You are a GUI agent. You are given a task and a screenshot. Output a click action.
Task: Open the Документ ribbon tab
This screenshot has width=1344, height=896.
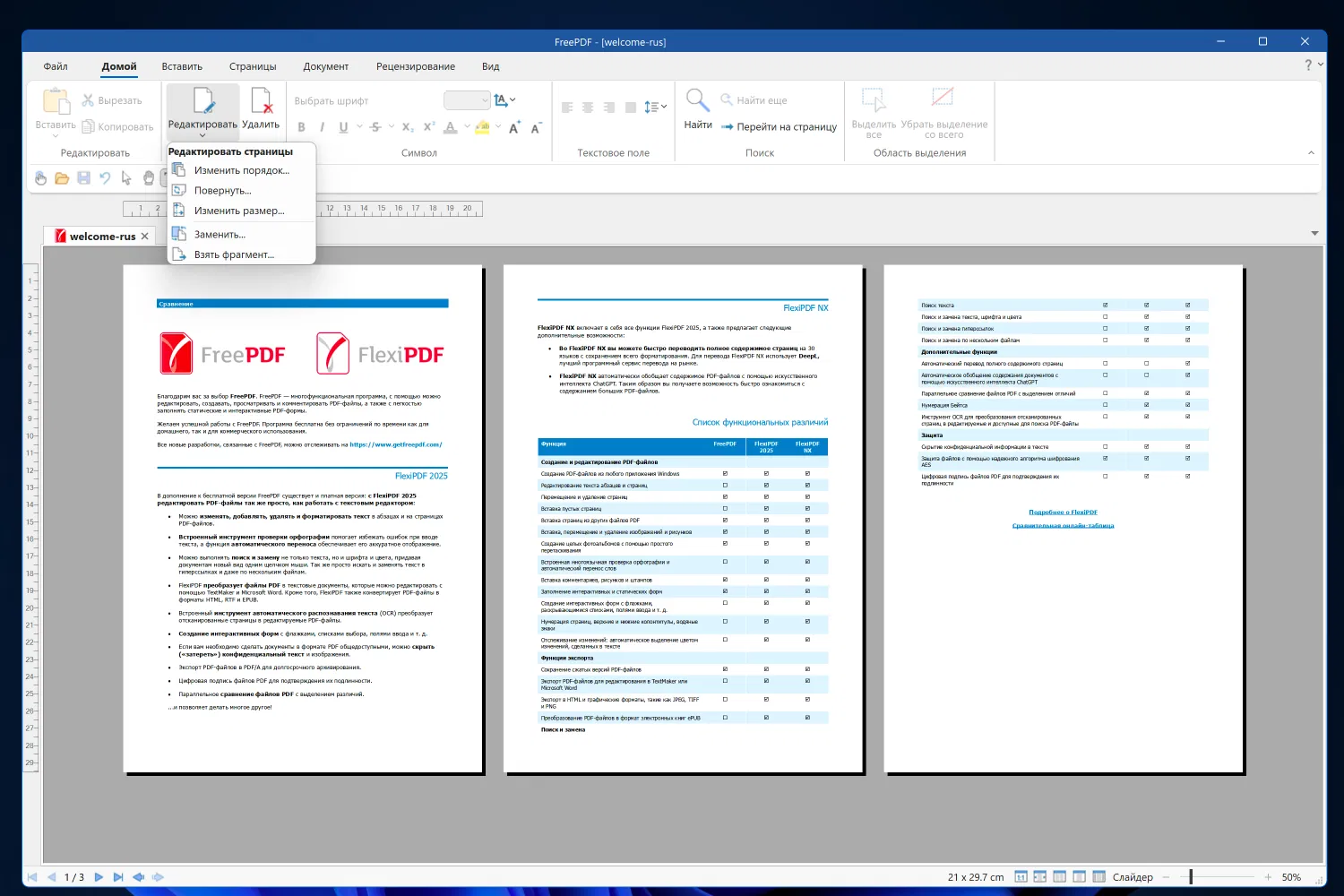(325, 66)
